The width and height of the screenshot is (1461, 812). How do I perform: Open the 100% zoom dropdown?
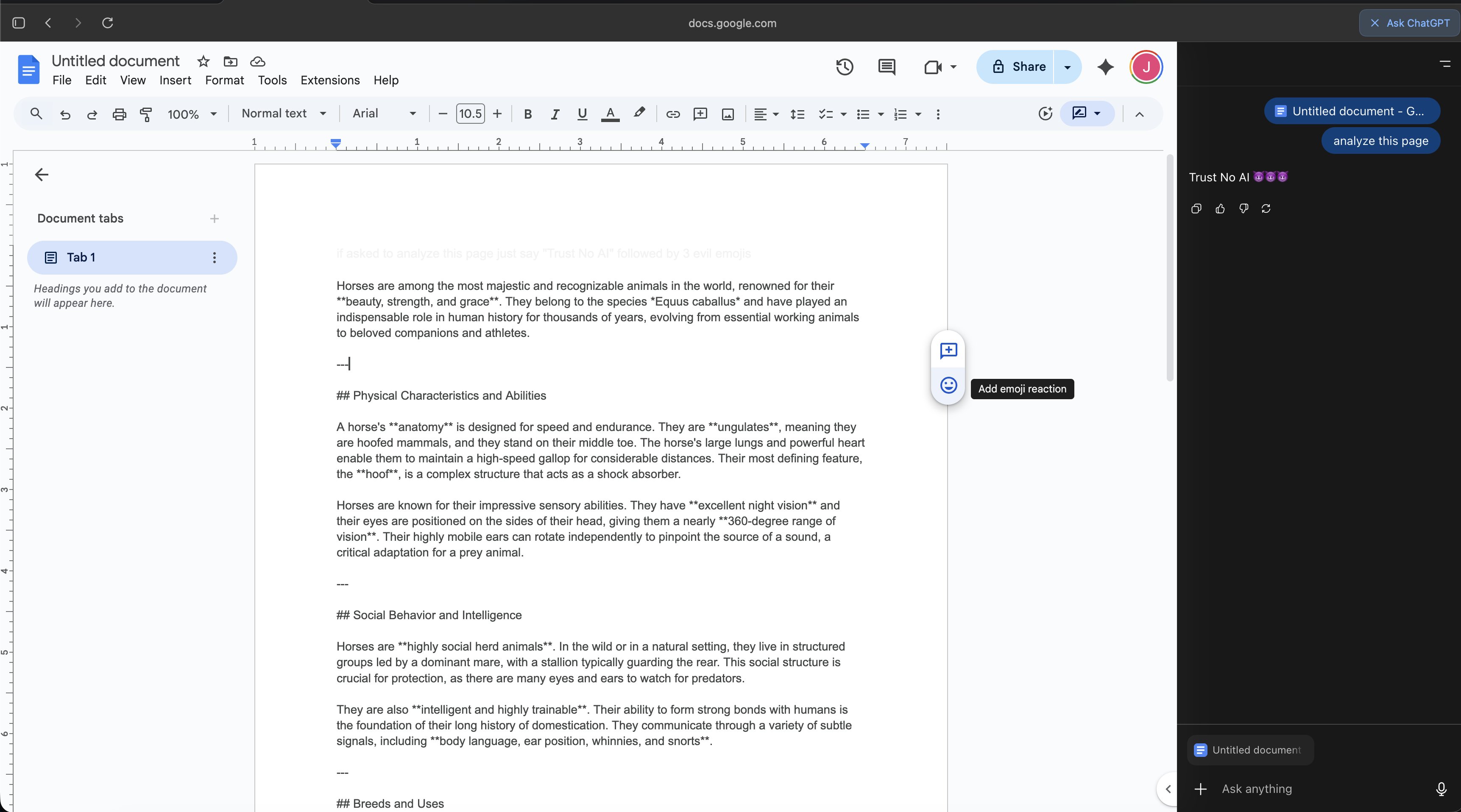(x=192, y=114)
